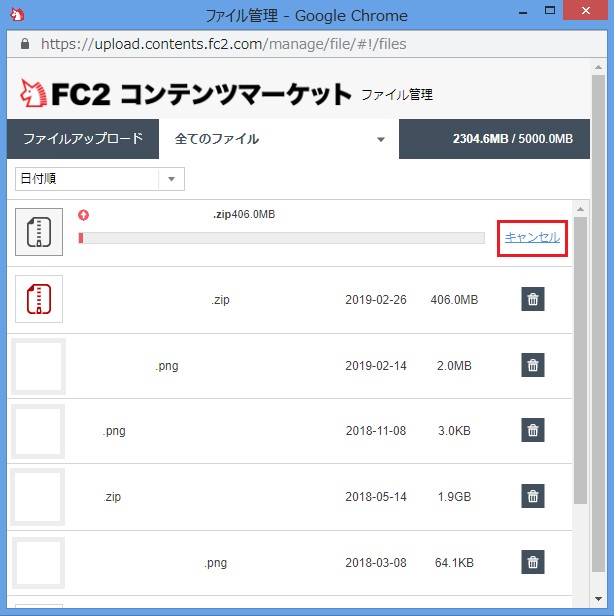This screenshot has height=616, width=614.
Task: Click trash icon for 3.0KB png file
Action: point(532,430)
